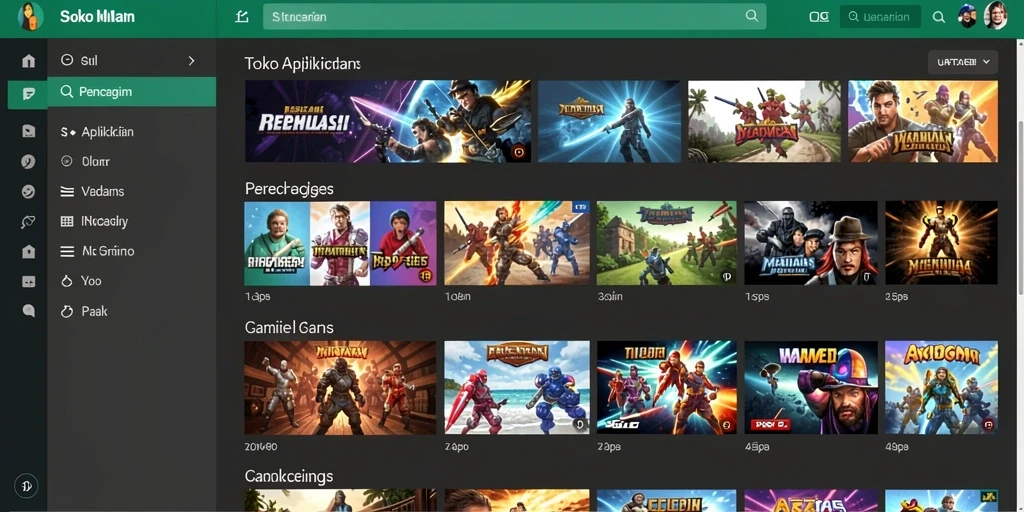This screenshot has width=1024, height=512.
Task: Open the warehouse fighters thumbnail in Gamiiel Gans
Action: pos(340,388)
